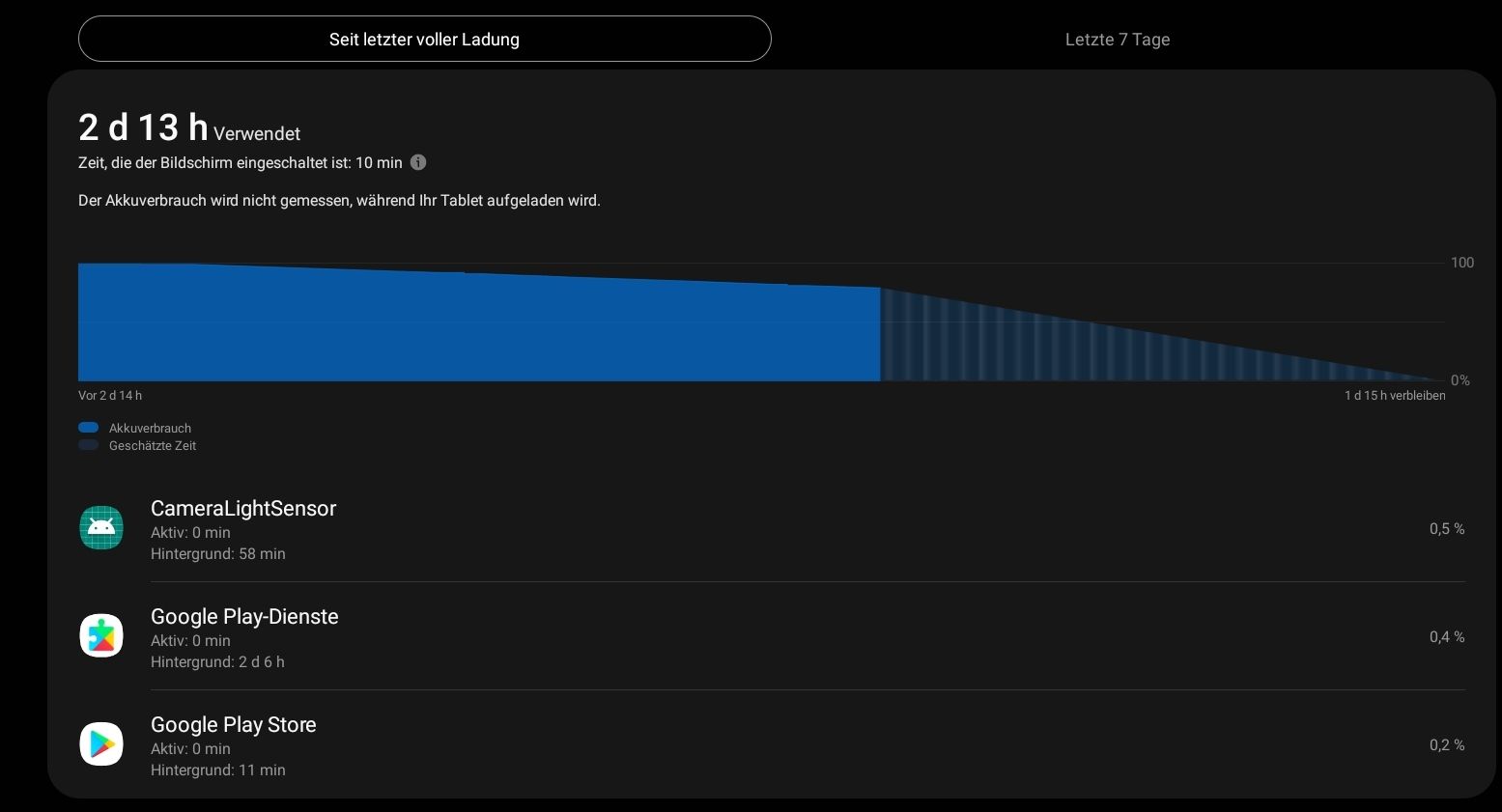Select the Google Play Store entry title
Image resolution: width=1502 pixels, height=812 pixels.
pos(234,725)
